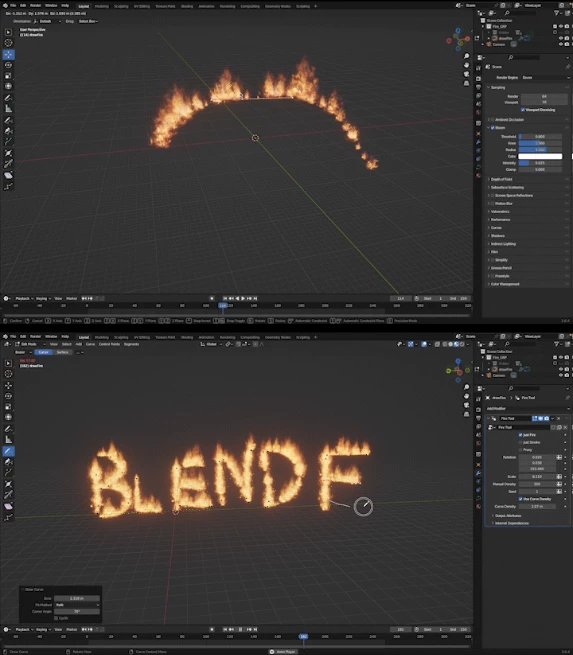
Task: Toggle the Just Fire checkbox
Action: pos(520,435)
